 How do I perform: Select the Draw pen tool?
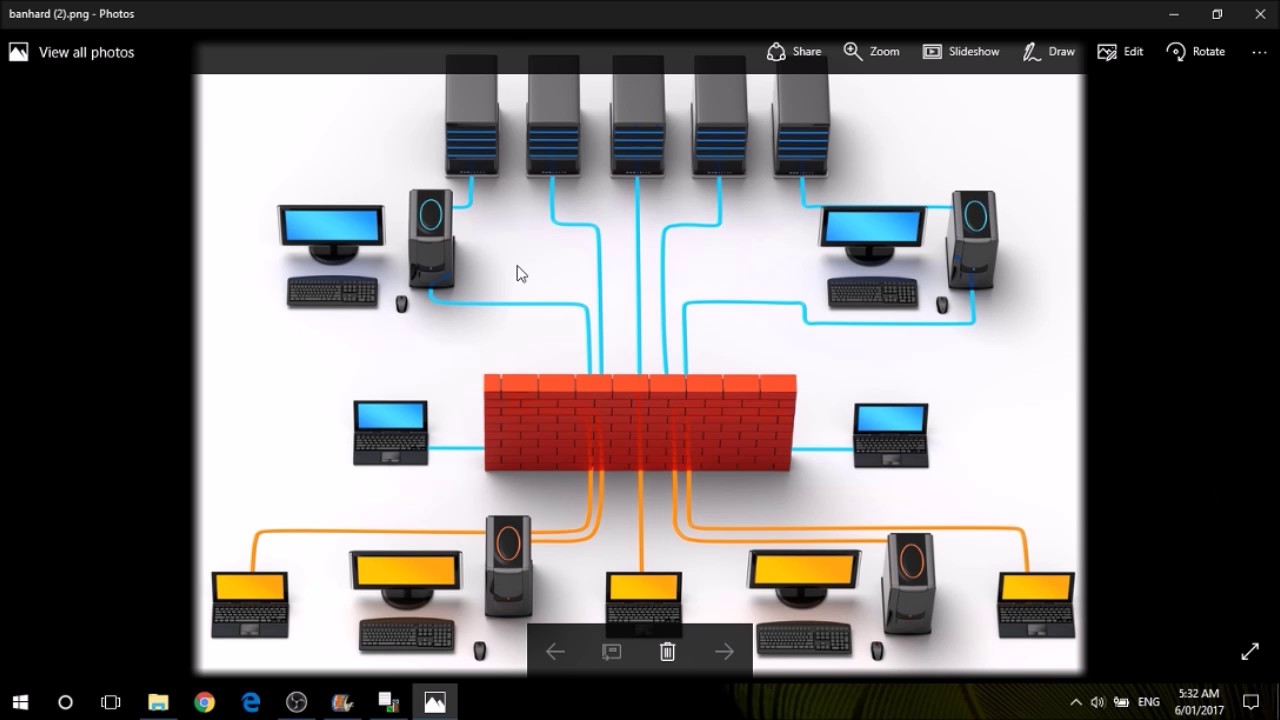tap(1048, 52)
